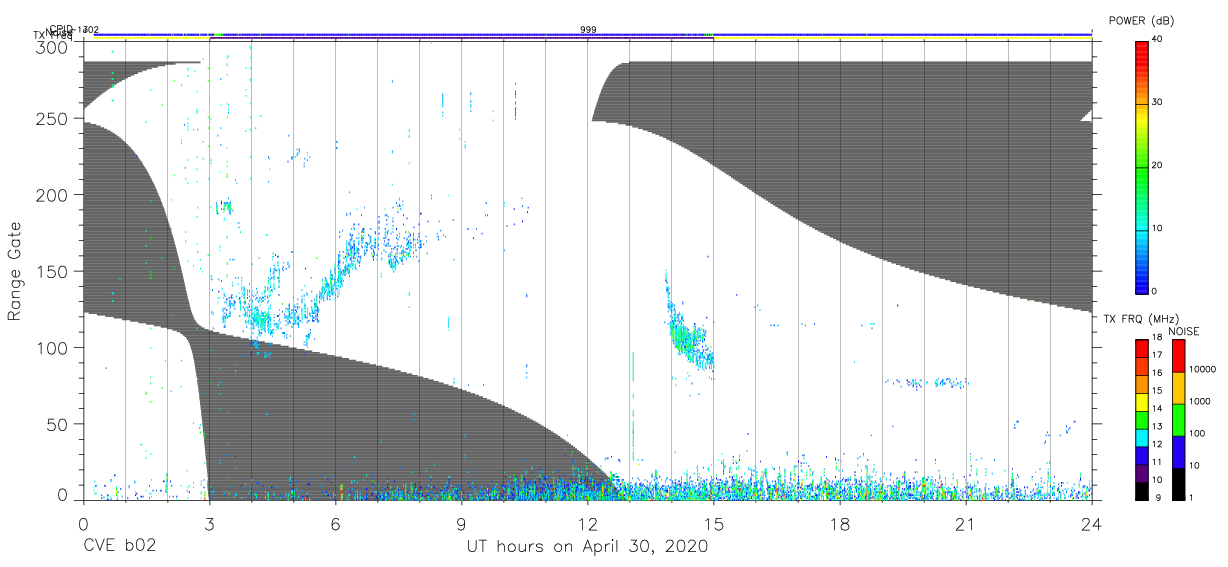1228x567 pixels.
Task: Click the 'TX Freq' strip label at top left
Action: [52, 36]
